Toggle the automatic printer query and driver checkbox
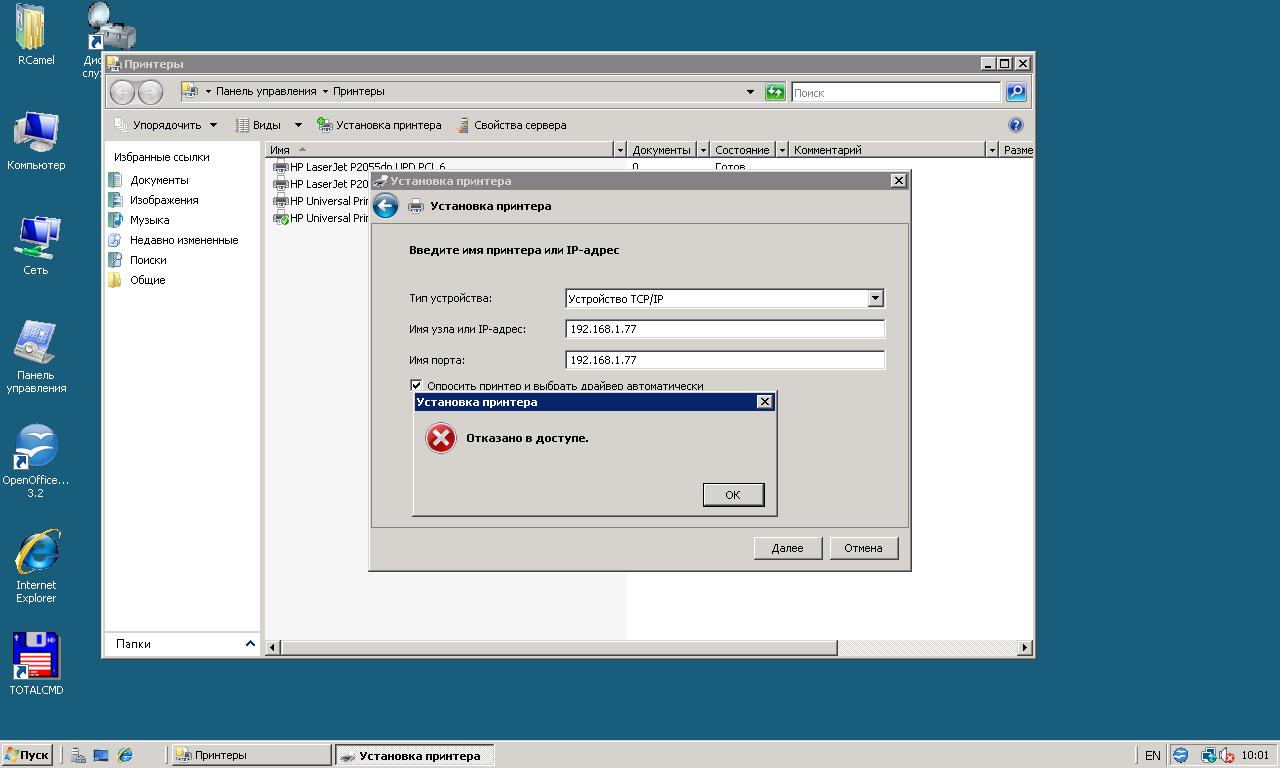This screenshot has height=768, width=1280. pos(416,385)
